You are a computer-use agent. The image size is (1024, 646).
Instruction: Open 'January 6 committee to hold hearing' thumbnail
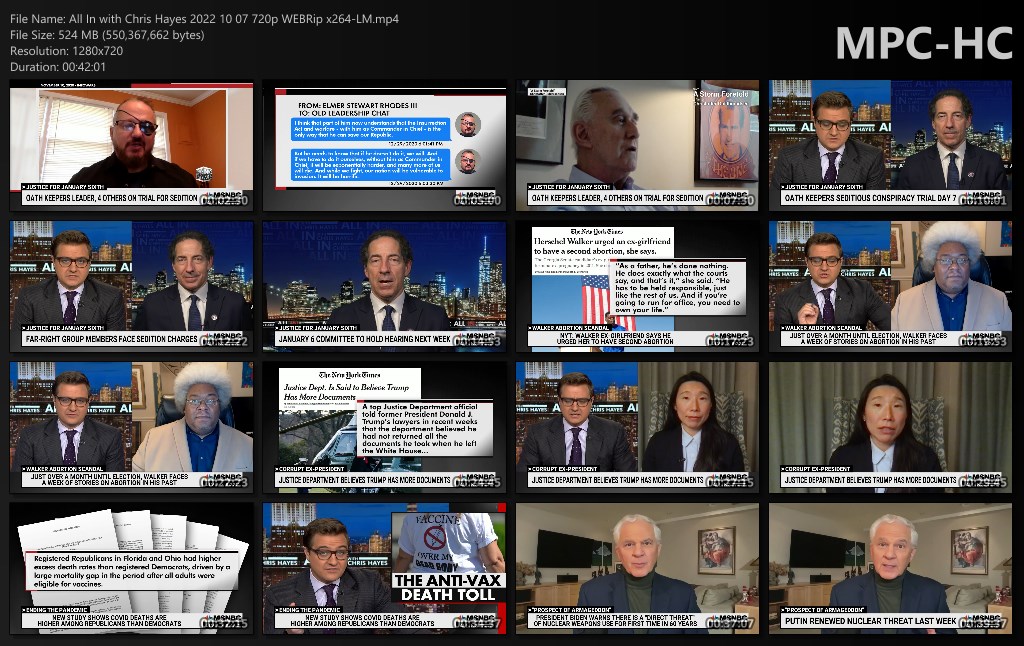(384, 286)
